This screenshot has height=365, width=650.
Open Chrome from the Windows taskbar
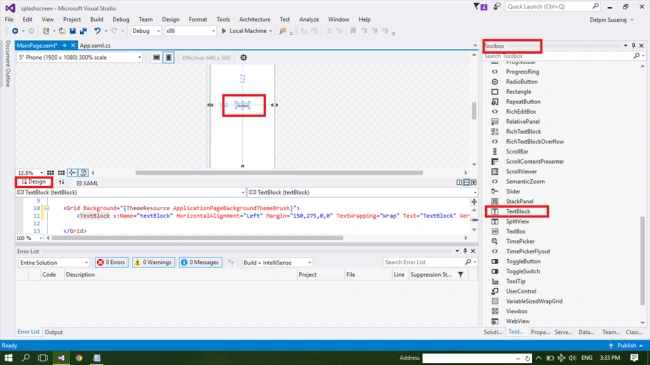[x=79, y=358]
